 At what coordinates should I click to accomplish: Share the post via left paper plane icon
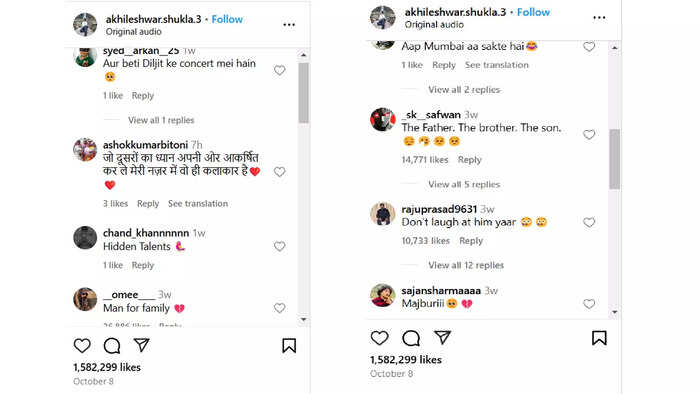tap(142, 345)
